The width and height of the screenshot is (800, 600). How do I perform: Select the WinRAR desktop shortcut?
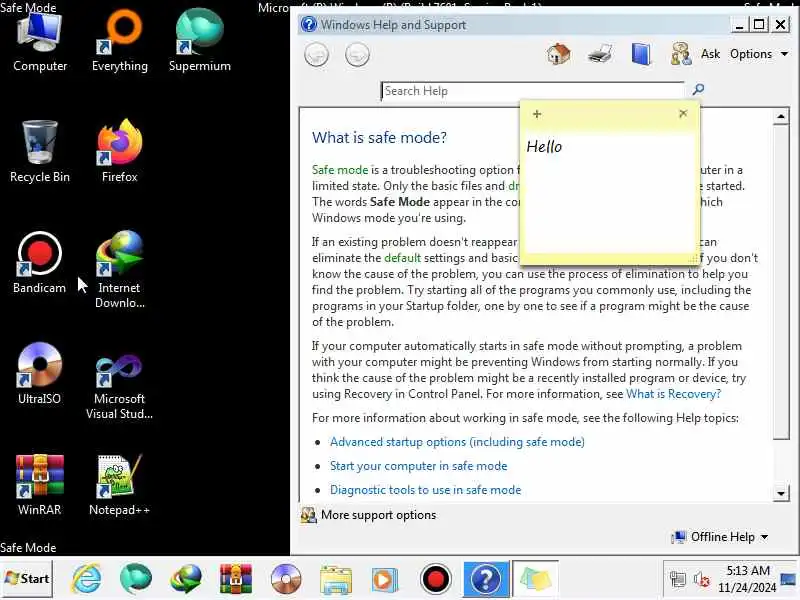pyautogui.click(x=40, y=485)
